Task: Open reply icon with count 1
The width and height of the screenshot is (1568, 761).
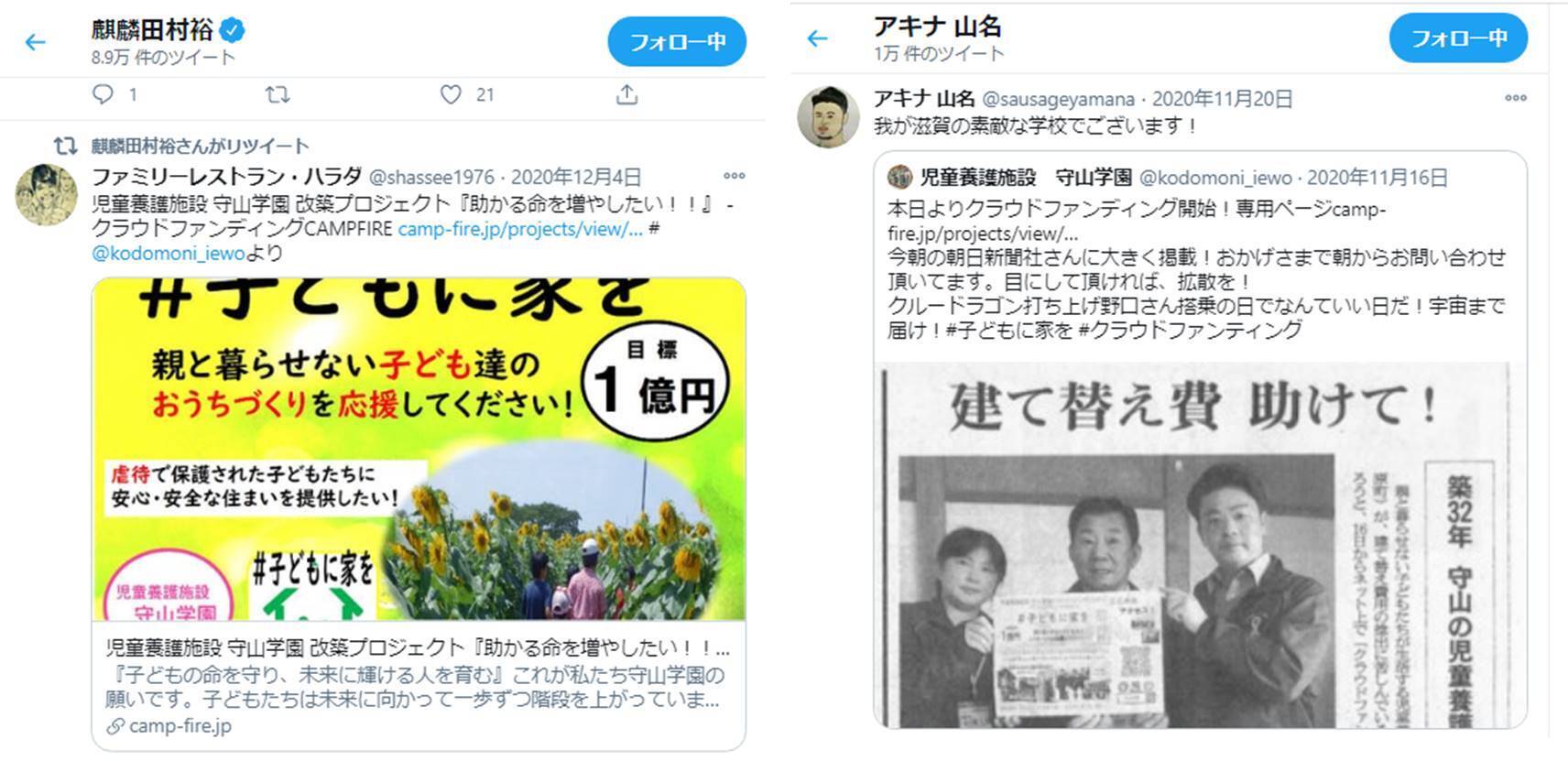Action: (103, 94)
